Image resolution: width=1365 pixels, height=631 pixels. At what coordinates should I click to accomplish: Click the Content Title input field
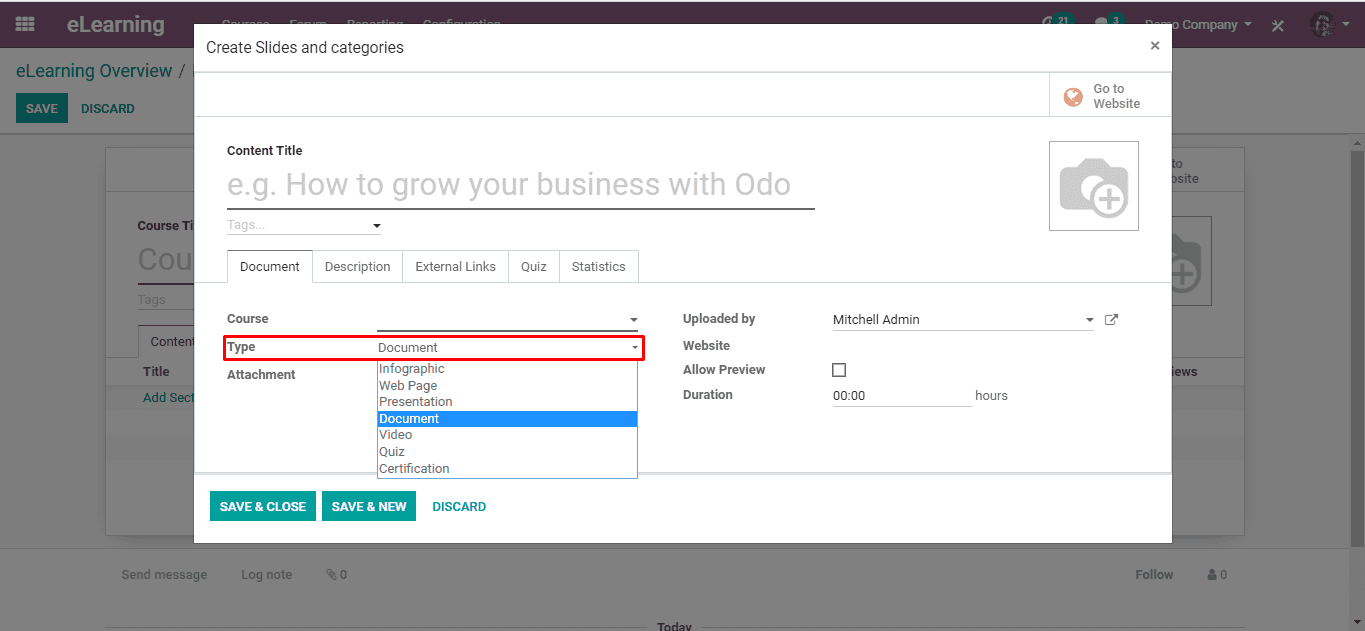pos(520,185)
